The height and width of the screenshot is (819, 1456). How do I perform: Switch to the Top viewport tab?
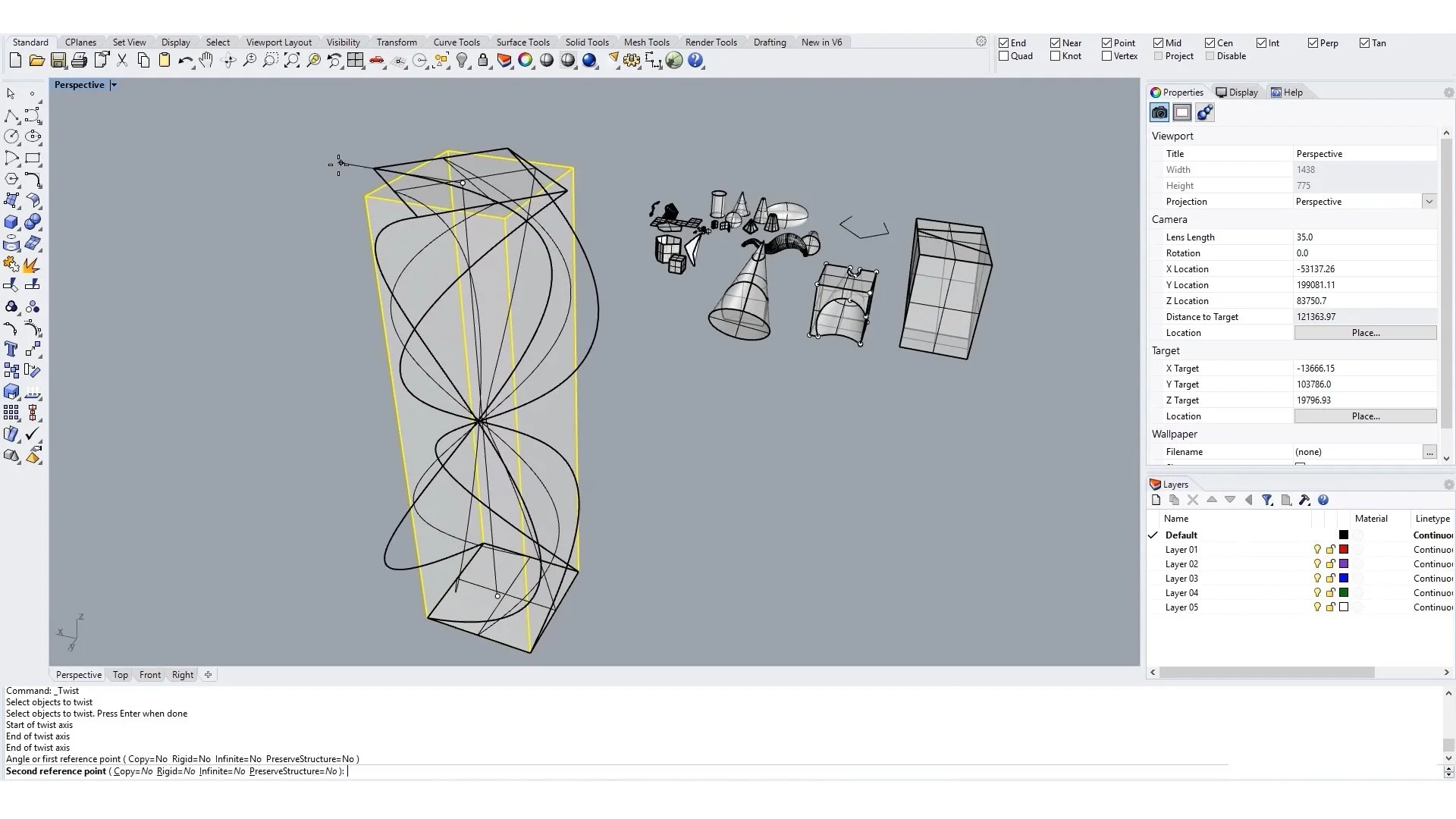coord(120,675)
